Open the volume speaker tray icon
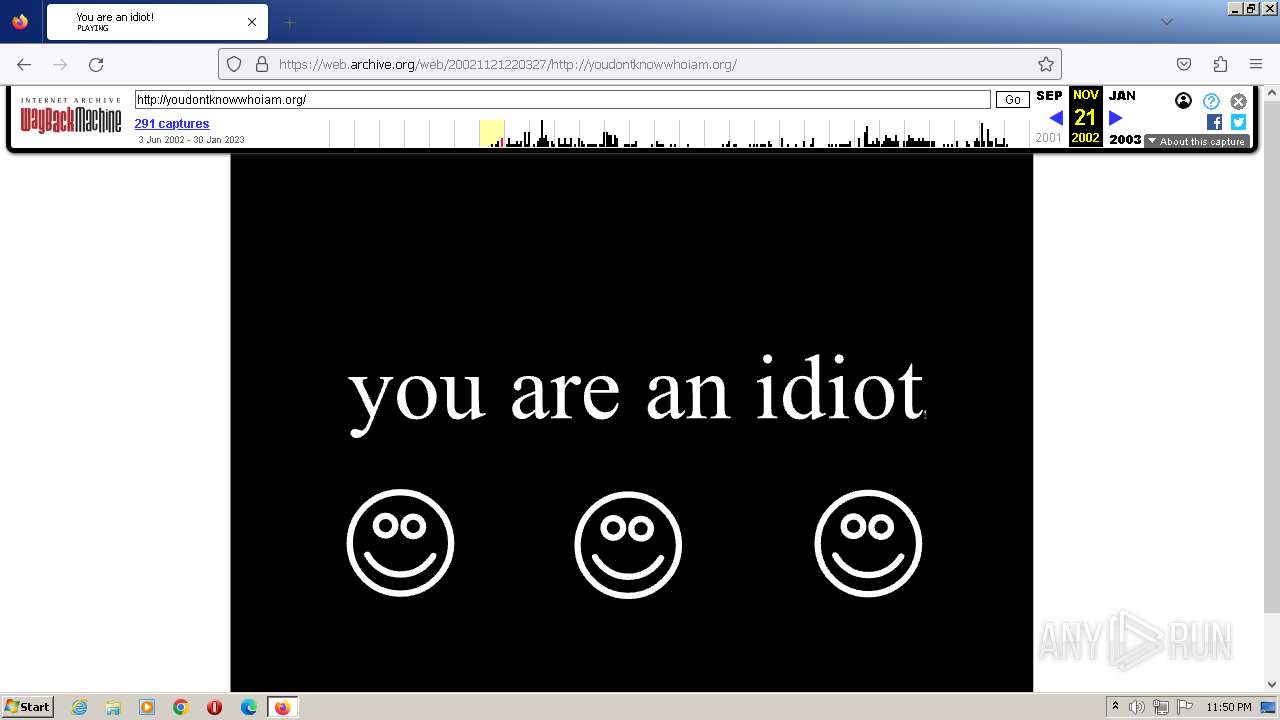Image resolution: width=1280 pixels, height=720 pixels. pyautogui.click(x=1137, y=707)
